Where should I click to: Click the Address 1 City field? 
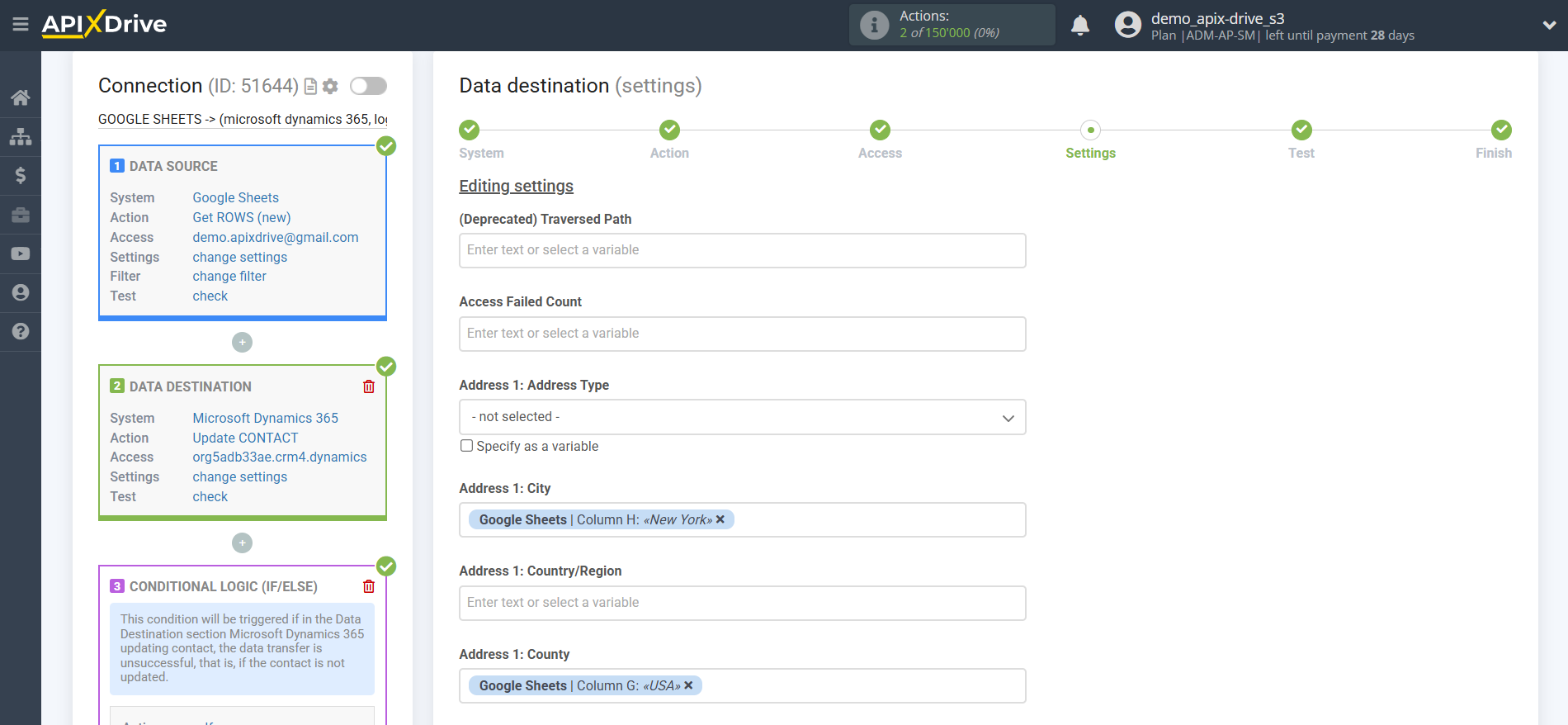point(742,520)
